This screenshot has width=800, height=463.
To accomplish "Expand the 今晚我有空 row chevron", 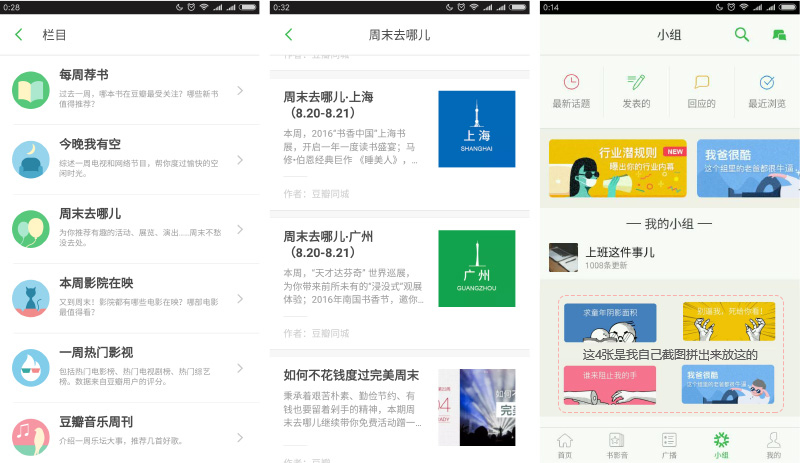I will [240, 160].
